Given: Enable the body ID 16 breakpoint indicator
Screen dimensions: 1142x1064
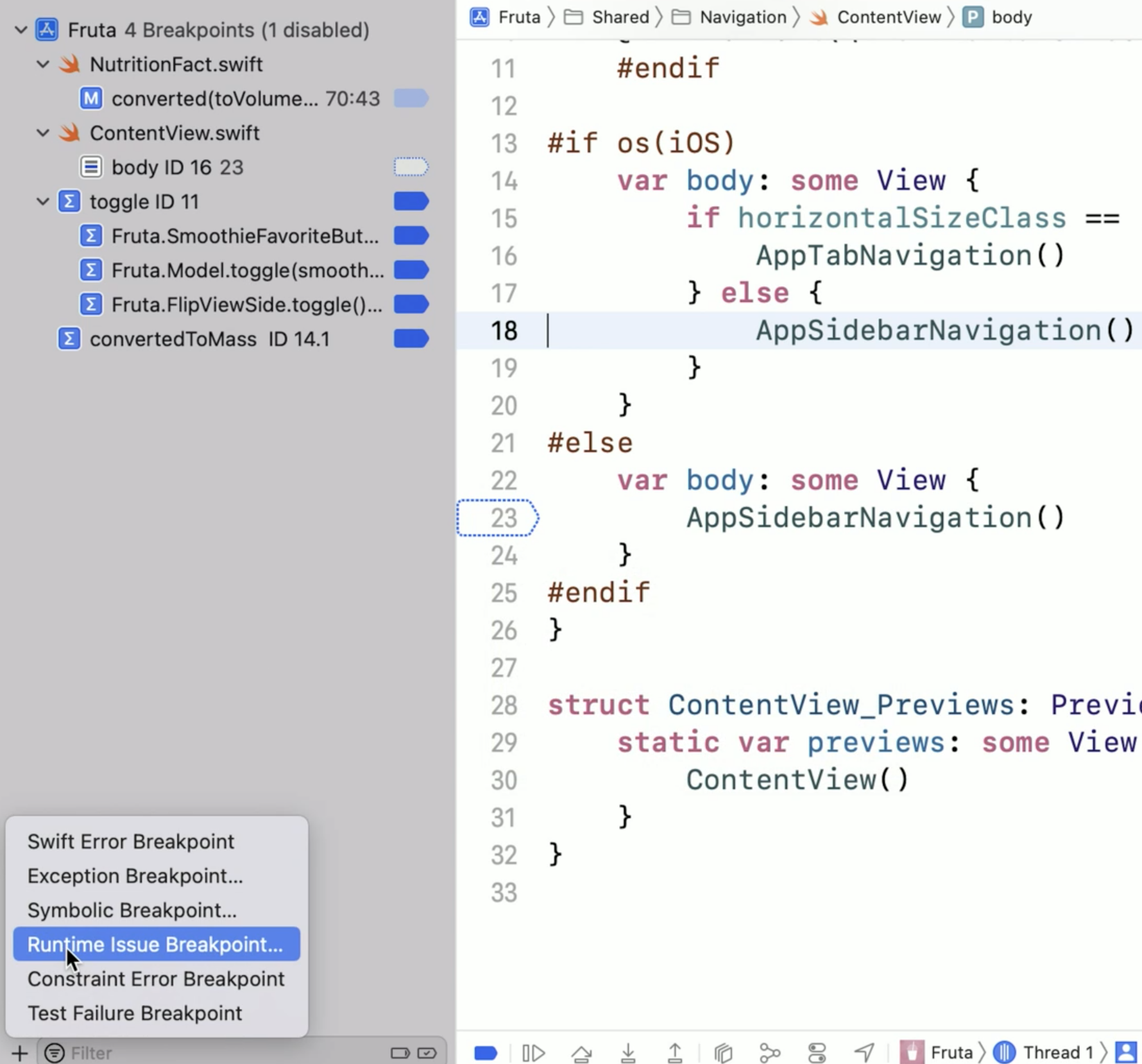Looking at the screenshot, I should (x=411, y=167).
